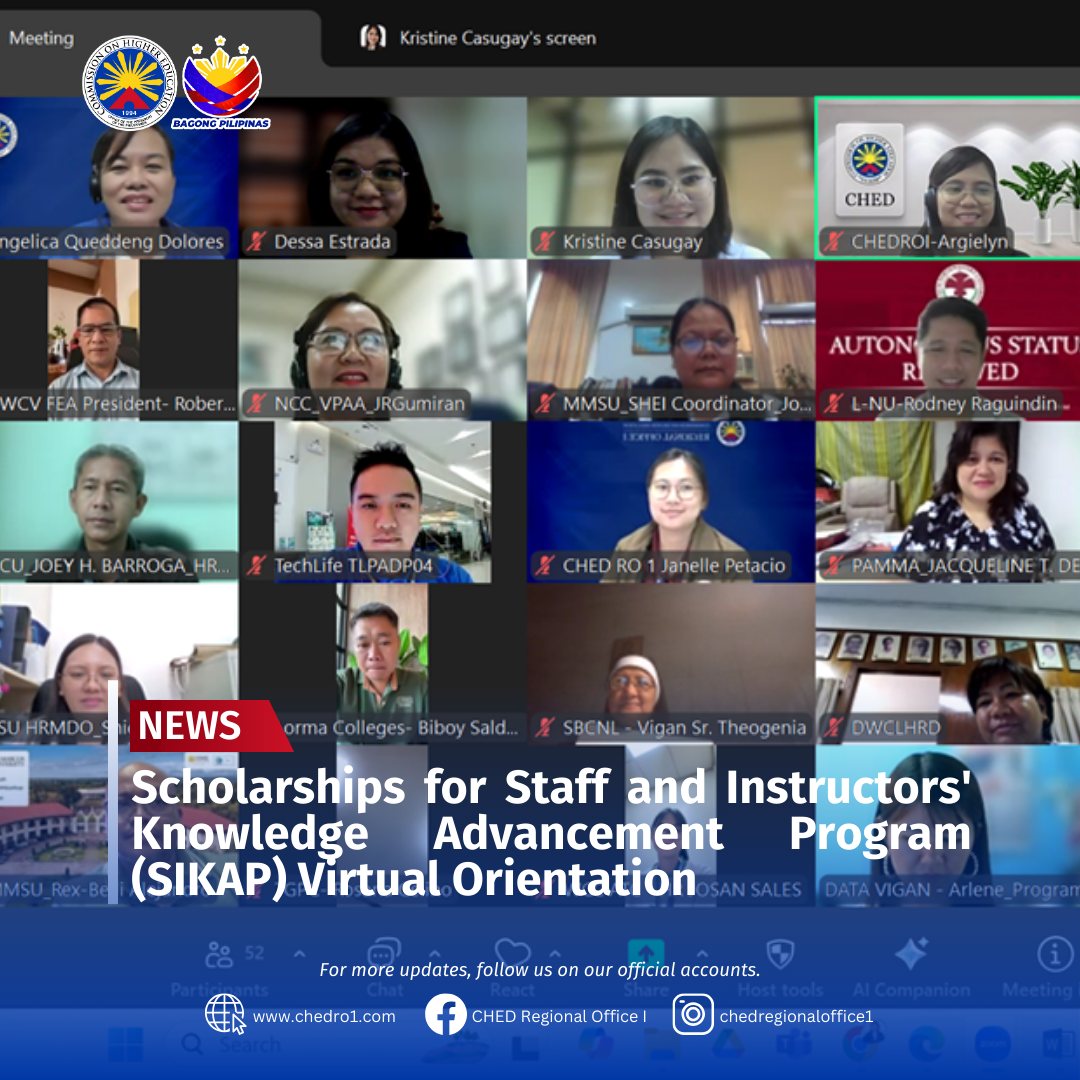Click the name label 'CHED RO 1 Janelle Petacio'
Image resolution: width=1080 pixels, height=1080 pixels.
click(x=674, y=565)
